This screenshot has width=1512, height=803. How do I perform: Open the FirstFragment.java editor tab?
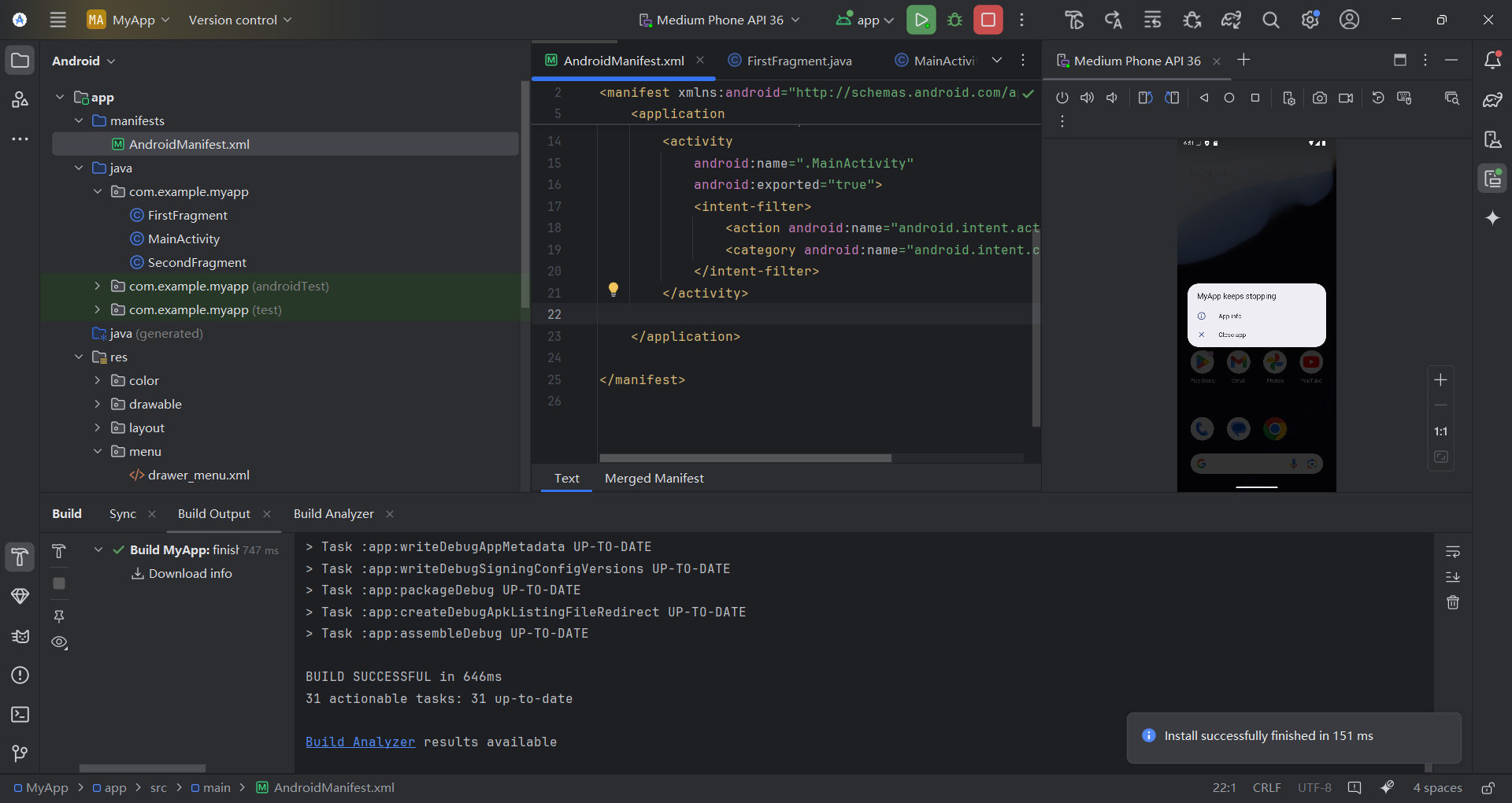click(x=797, y=60)
